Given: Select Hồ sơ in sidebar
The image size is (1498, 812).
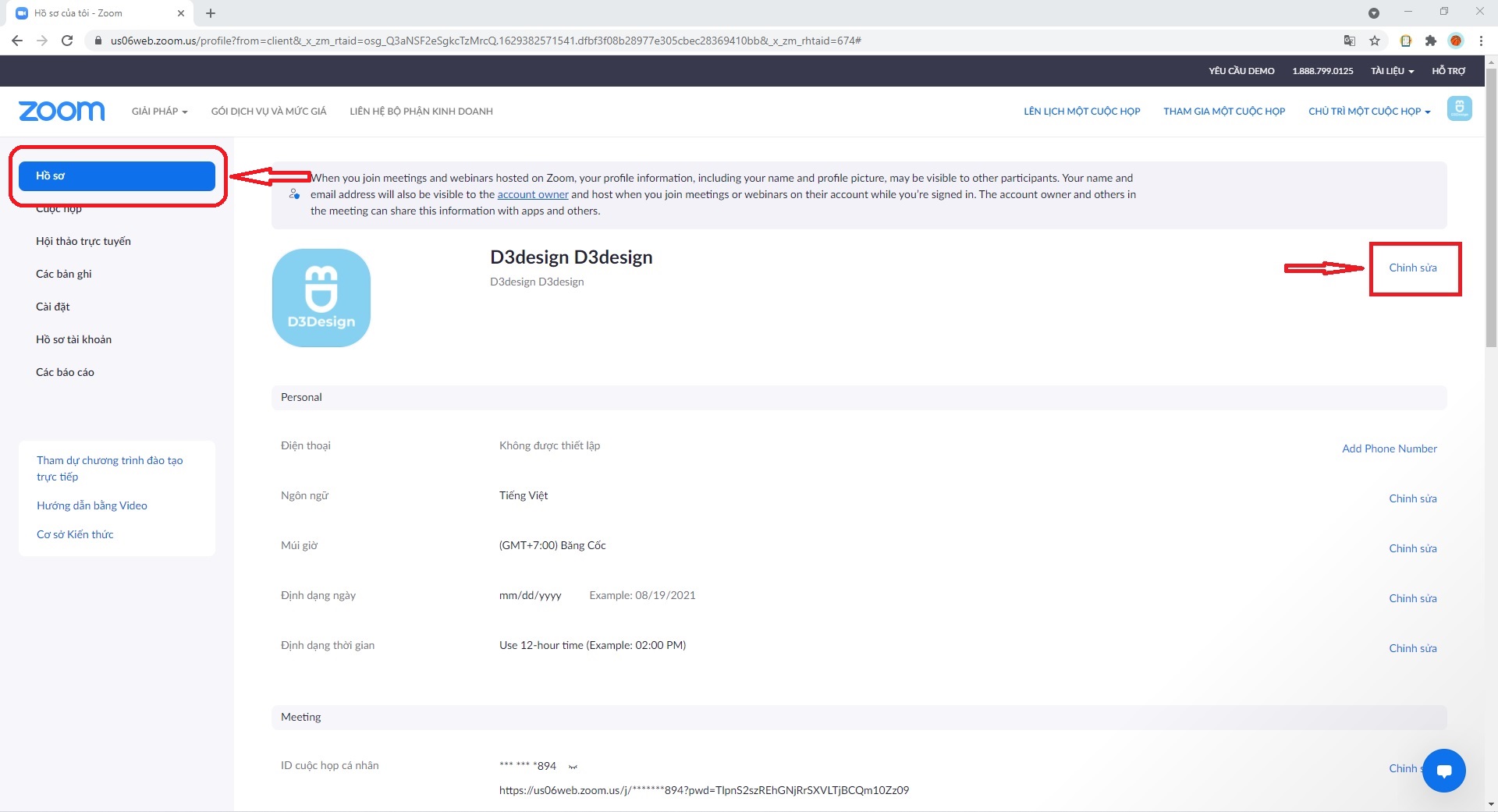Looking at the screenshot, I should [117, 176].
